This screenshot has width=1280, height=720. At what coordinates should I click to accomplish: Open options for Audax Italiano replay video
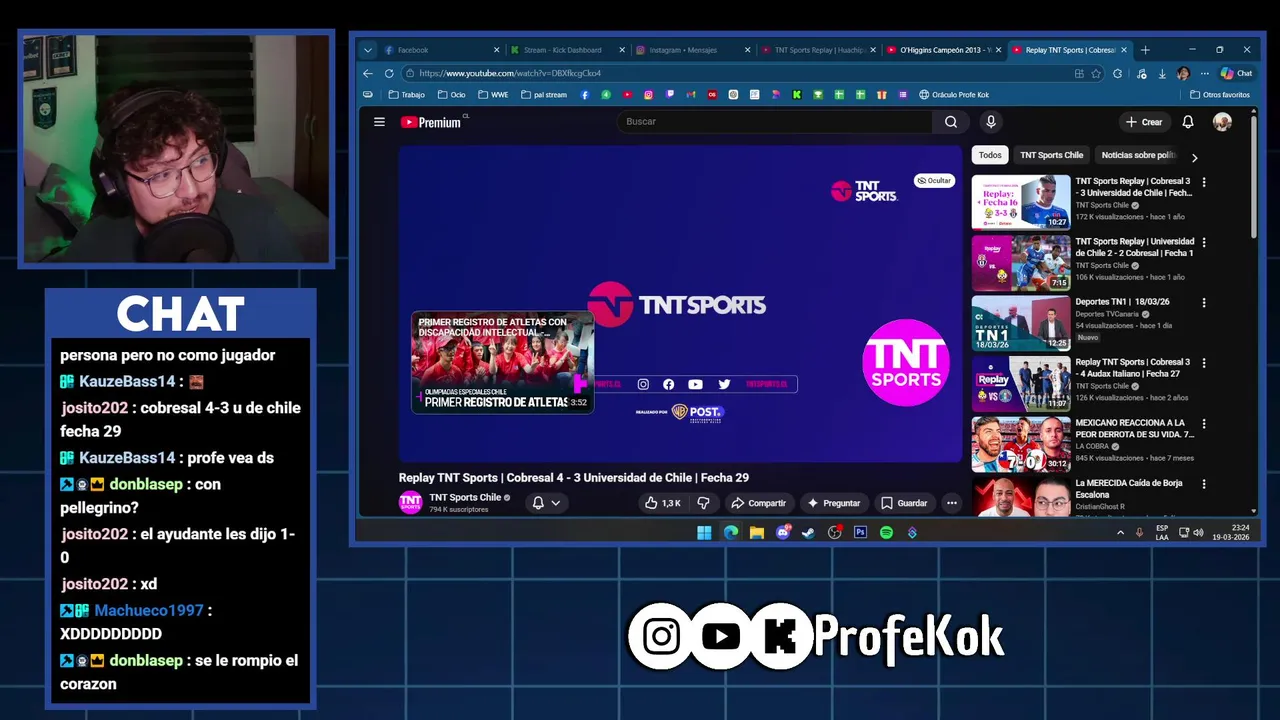tap(1204, 363)
